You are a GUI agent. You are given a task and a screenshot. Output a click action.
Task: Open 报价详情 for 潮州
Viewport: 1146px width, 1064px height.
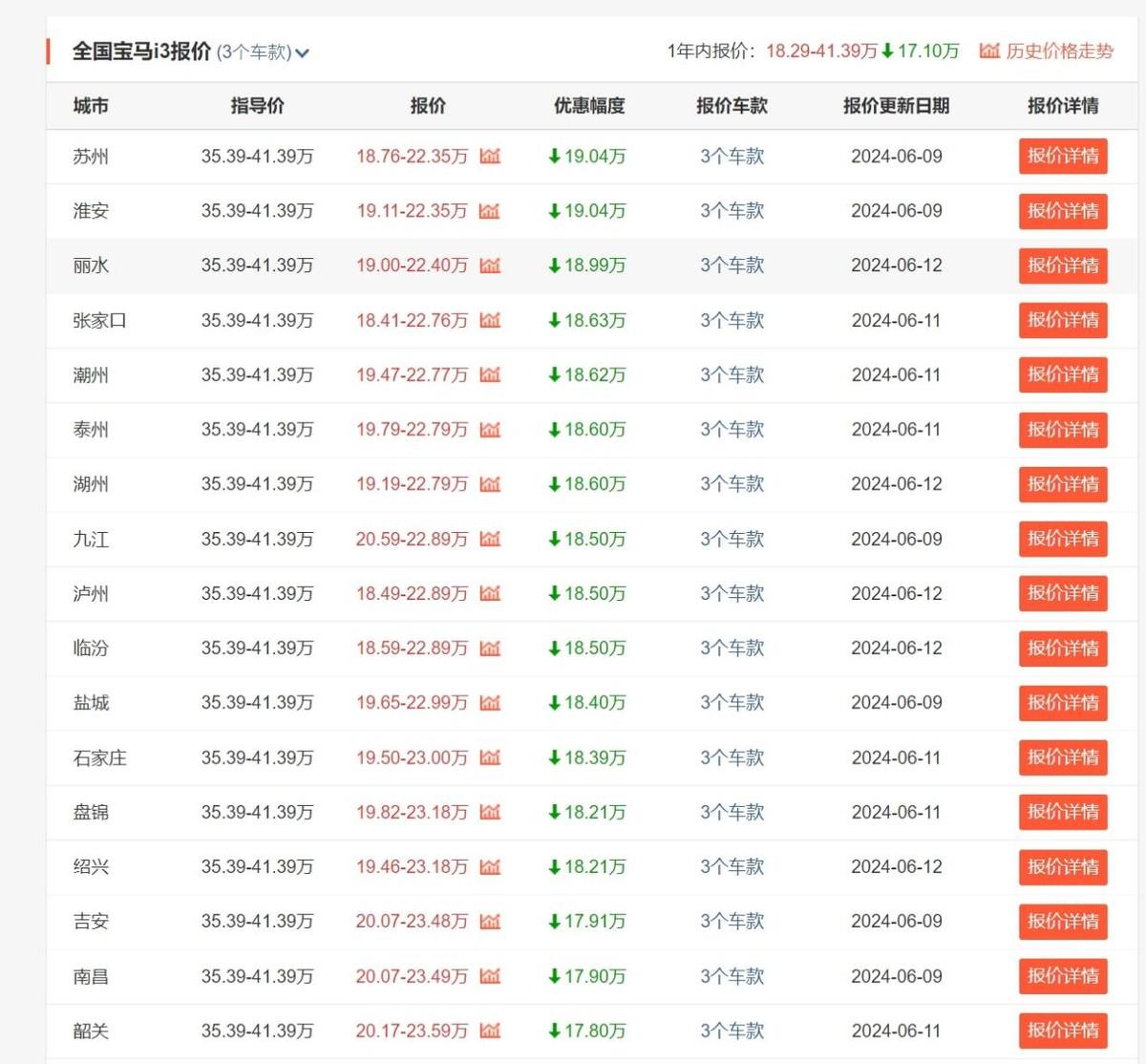(1062, 374)
